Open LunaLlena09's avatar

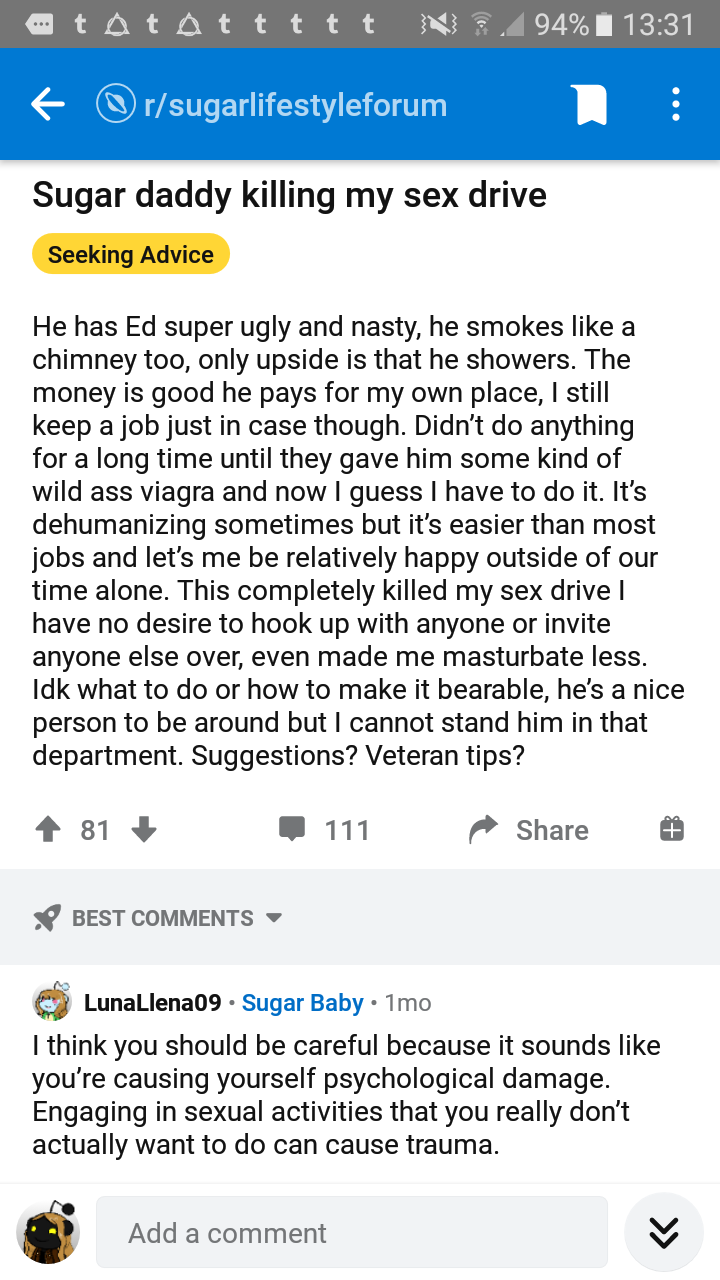pyautogui.click(x=52, y=1002)
